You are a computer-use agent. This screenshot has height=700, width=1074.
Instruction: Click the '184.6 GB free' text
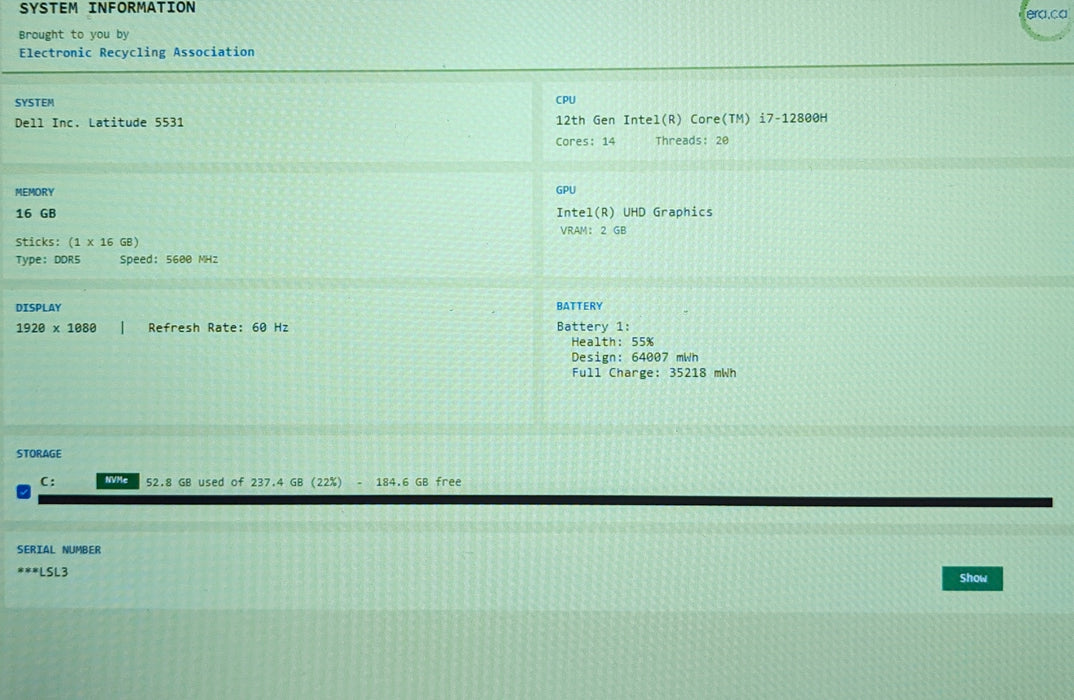click(419, 482)
